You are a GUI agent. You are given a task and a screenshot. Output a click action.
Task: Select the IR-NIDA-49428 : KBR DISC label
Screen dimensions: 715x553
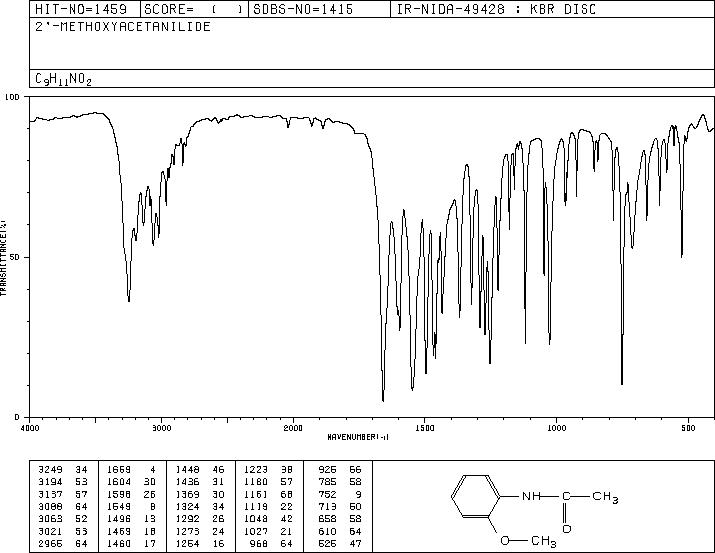pyautogui.click(x=496, y=9)
